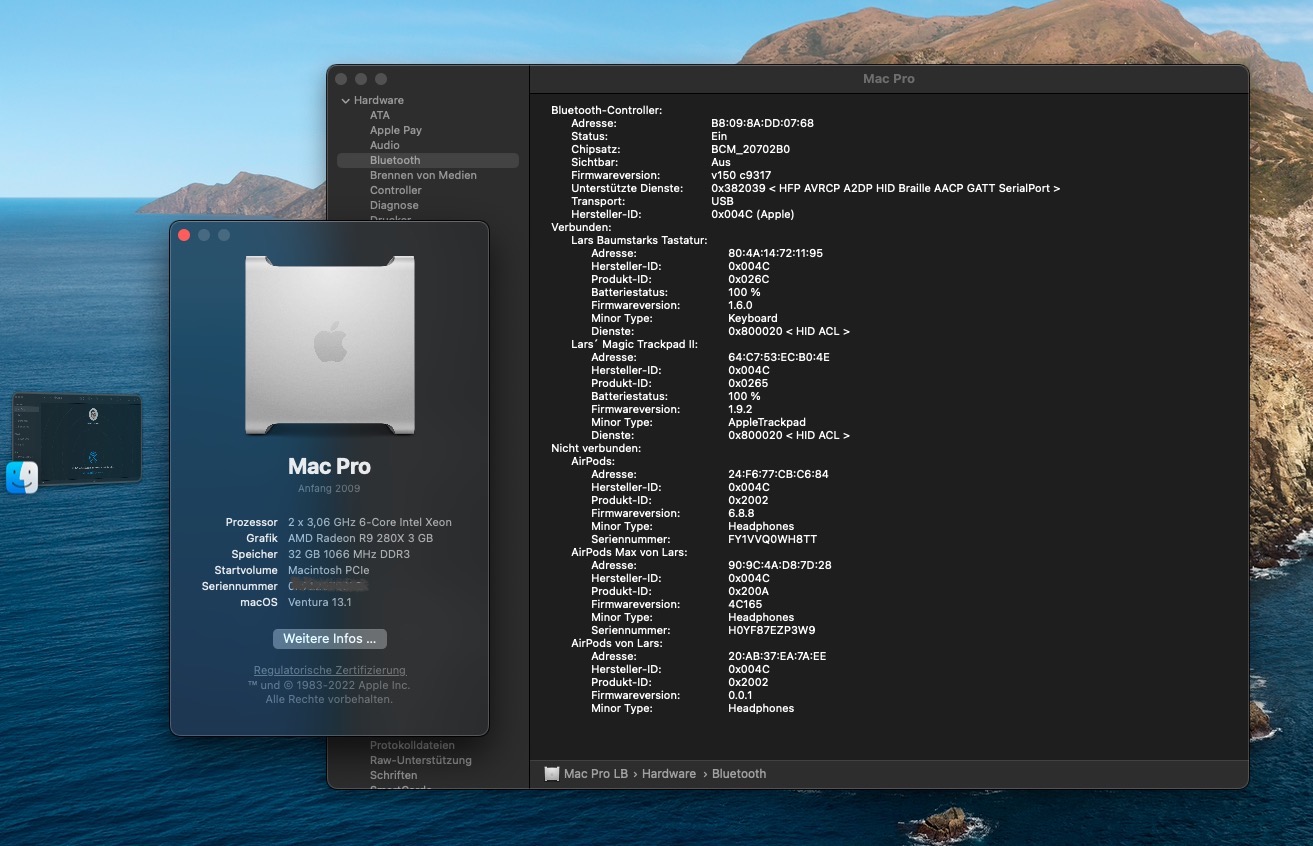Click firmware version v150 c9317
Screen dimensions: 1313x846
[741, 175]
